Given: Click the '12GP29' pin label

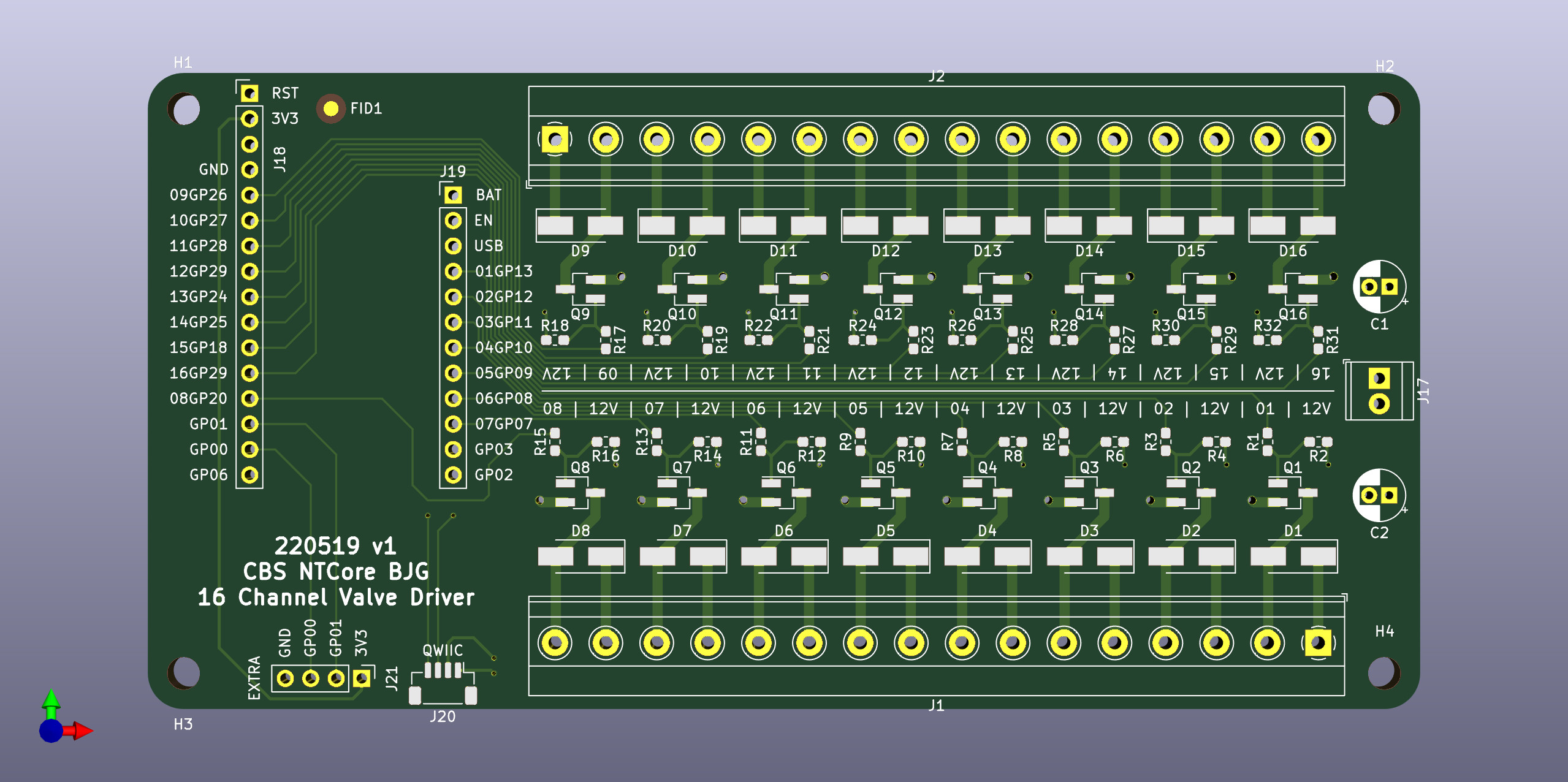Looking at the screenshot, I should 198,271.
